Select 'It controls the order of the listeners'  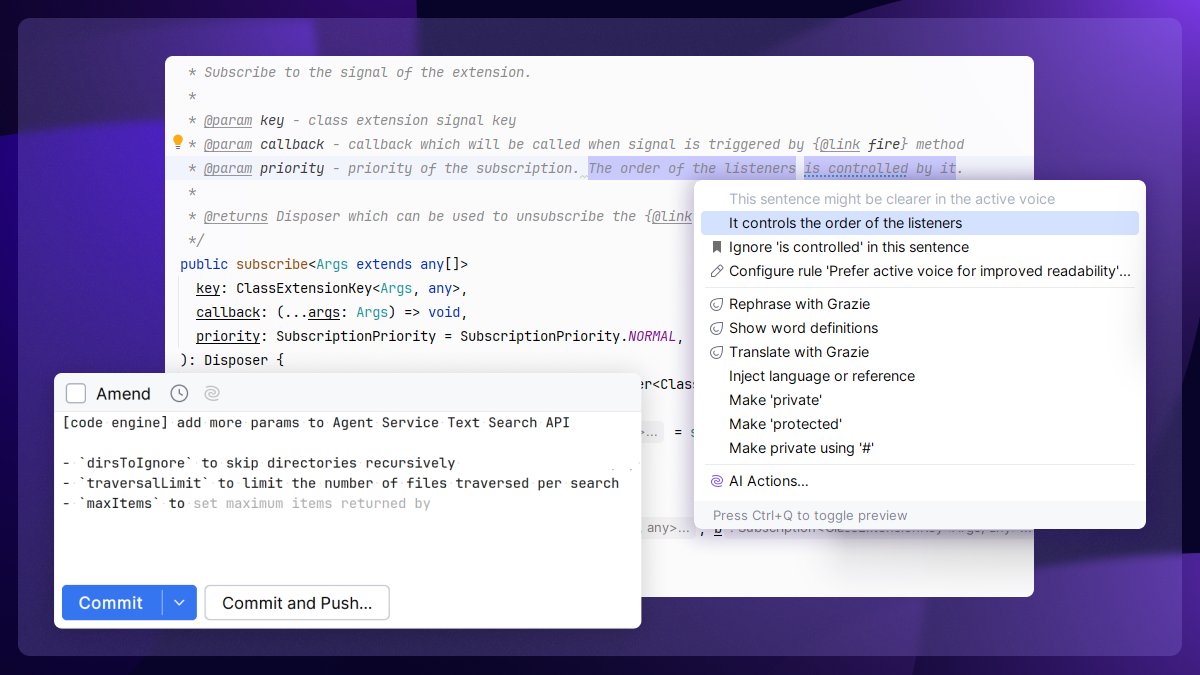pos(849,223)
